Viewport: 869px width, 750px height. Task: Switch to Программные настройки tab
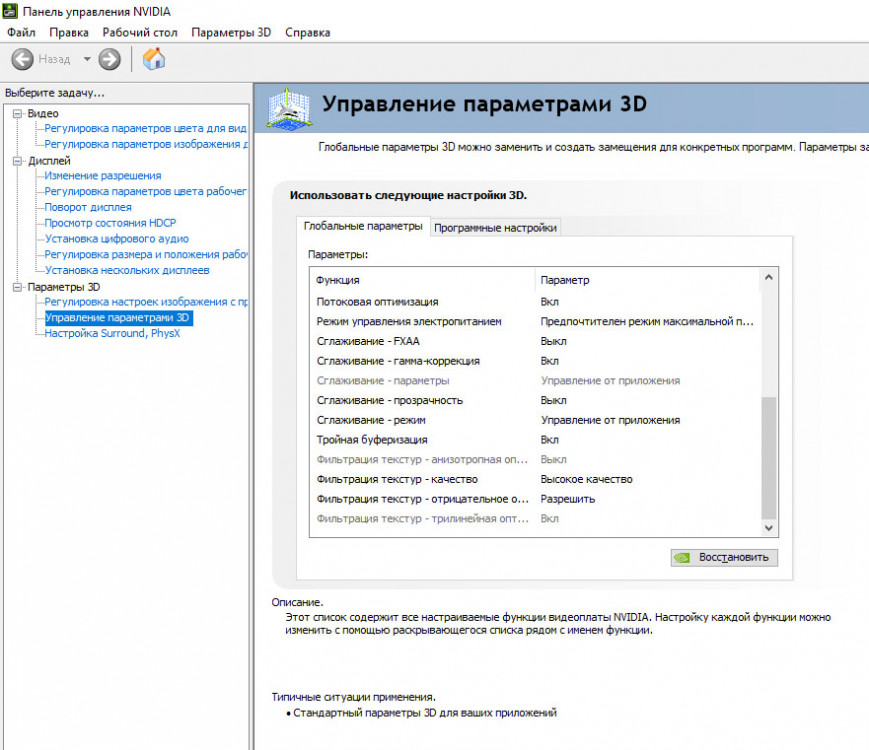495,228
